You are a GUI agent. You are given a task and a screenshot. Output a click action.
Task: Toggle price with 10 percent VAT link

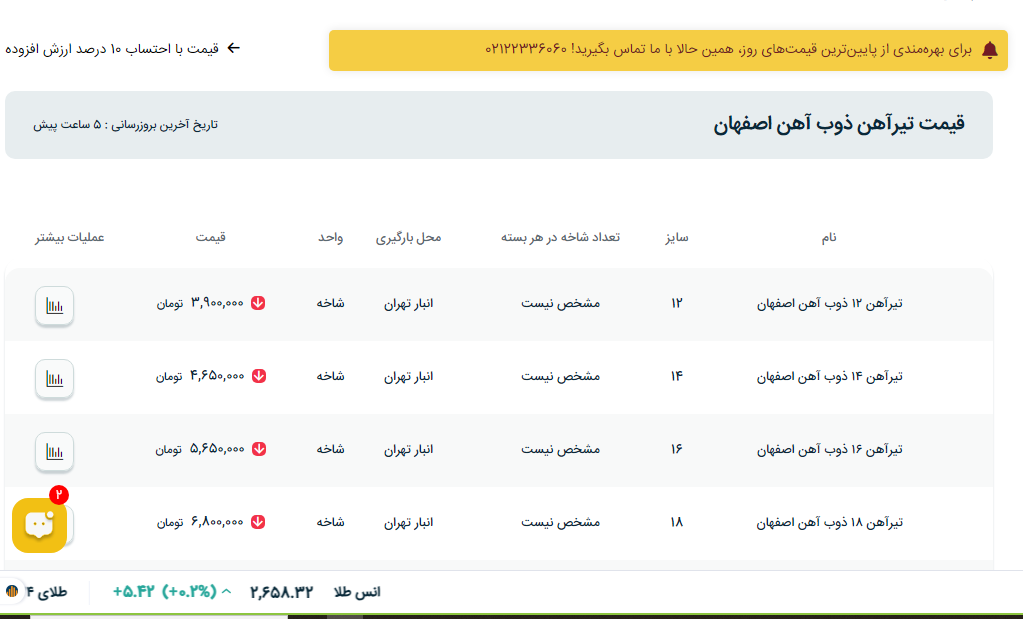click(x=122, y=48)
